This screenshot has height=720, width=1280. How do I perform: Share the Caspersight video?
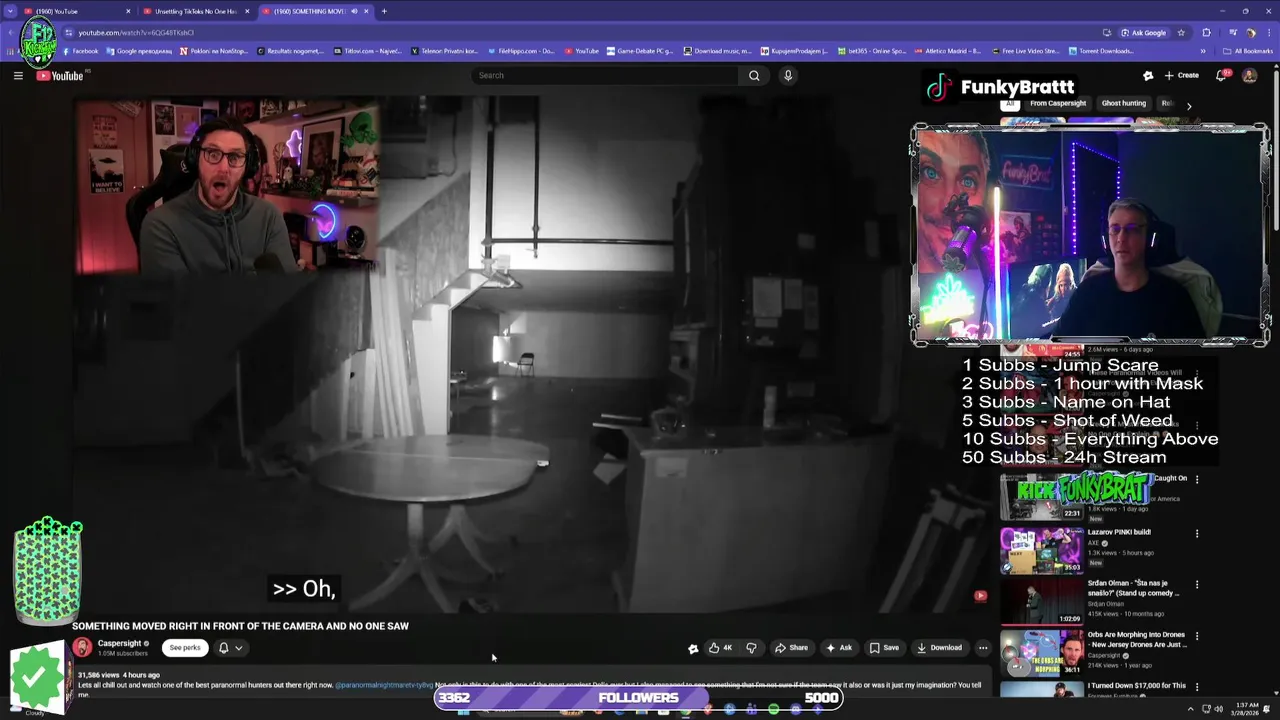(791, 648)
